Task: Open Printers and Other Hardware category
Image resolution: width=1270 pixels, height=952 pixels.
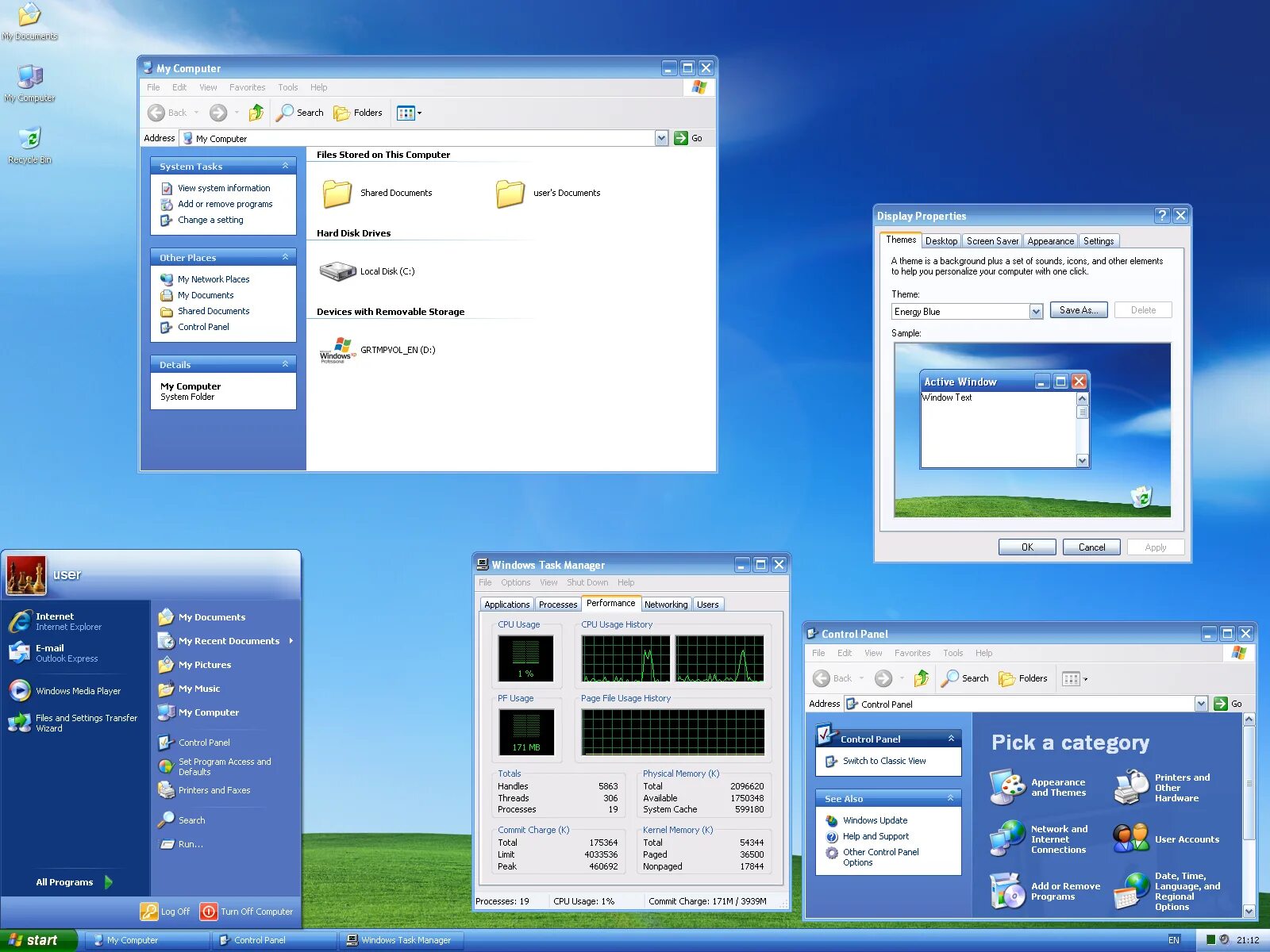Action: [1162, 788]
